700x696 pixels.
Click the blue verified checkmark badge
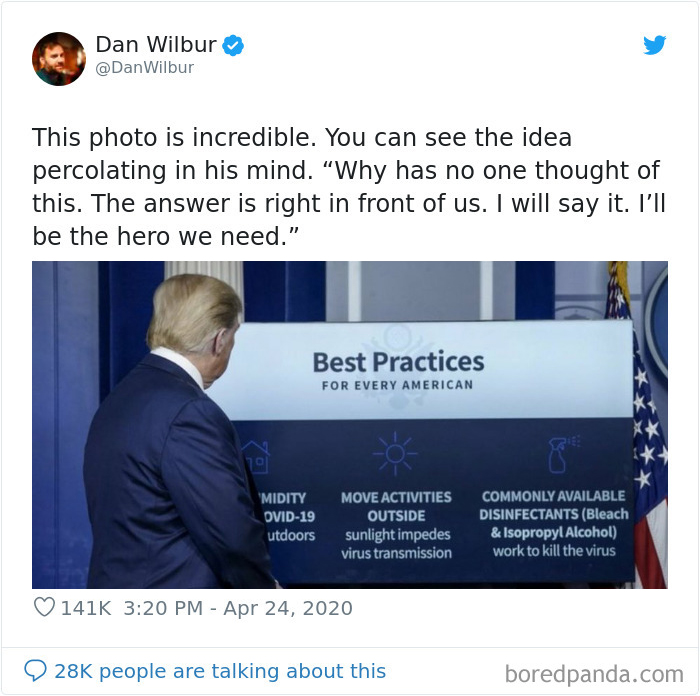[233, 45]
